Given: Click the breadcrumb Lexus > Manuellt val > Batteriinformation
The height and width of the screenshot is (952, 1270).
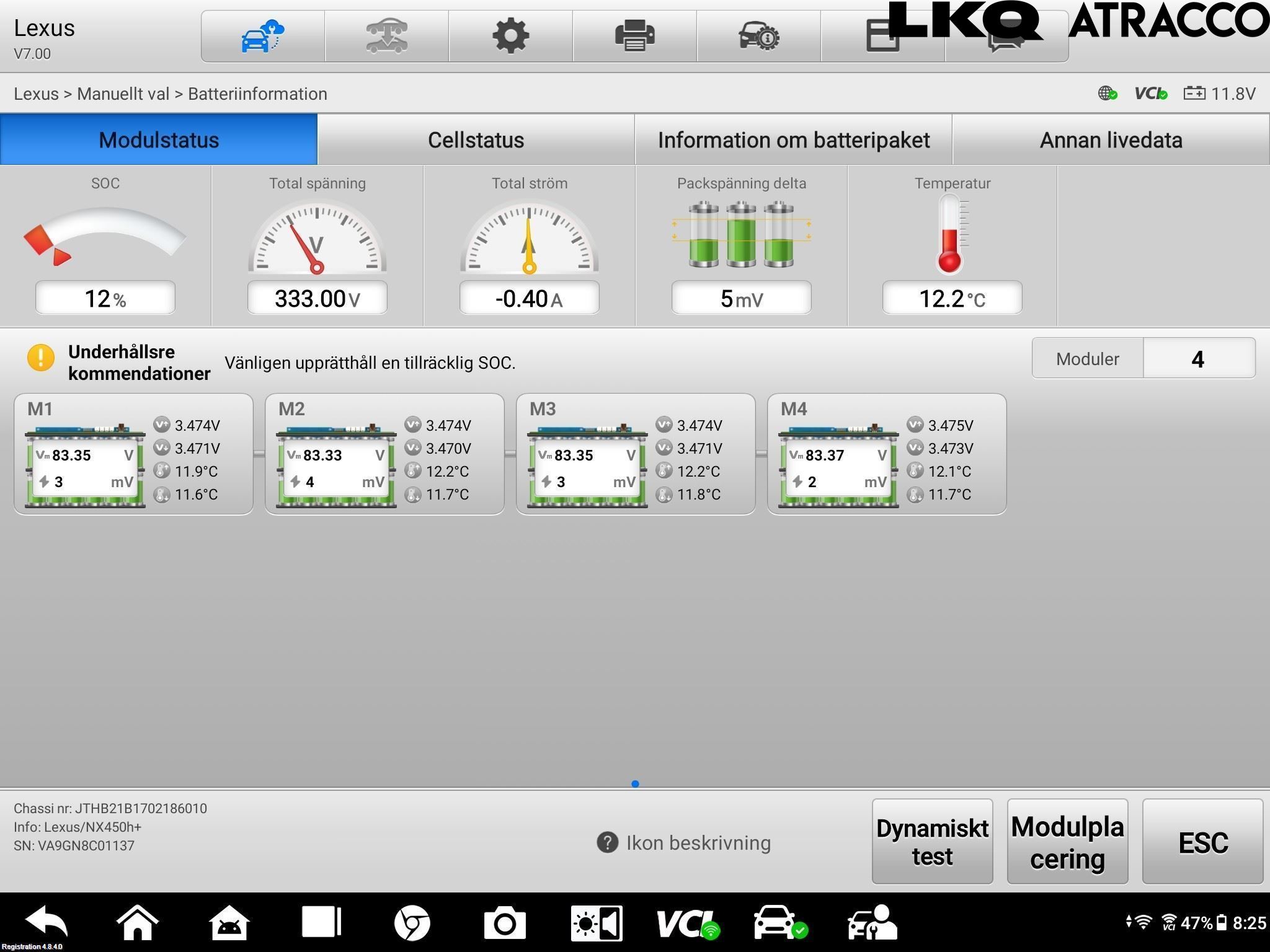Looking at the screenshot, I should tap(171, 94).
